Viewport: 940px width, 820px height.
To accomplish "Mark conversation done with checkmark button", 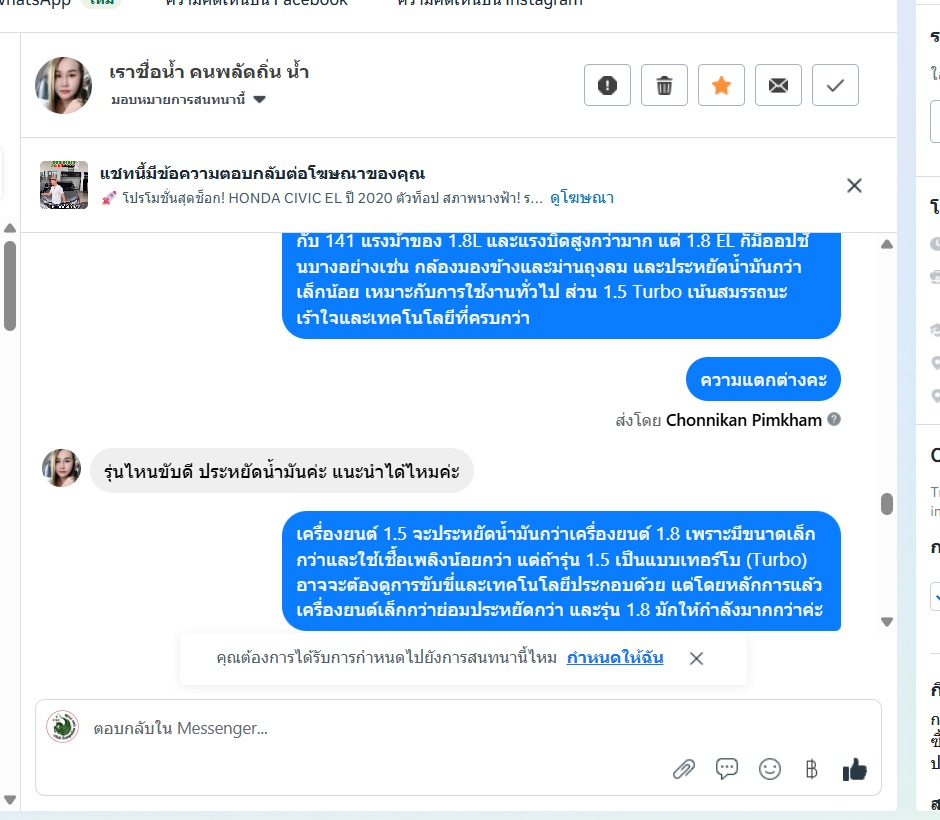I will tap(835, 85).
